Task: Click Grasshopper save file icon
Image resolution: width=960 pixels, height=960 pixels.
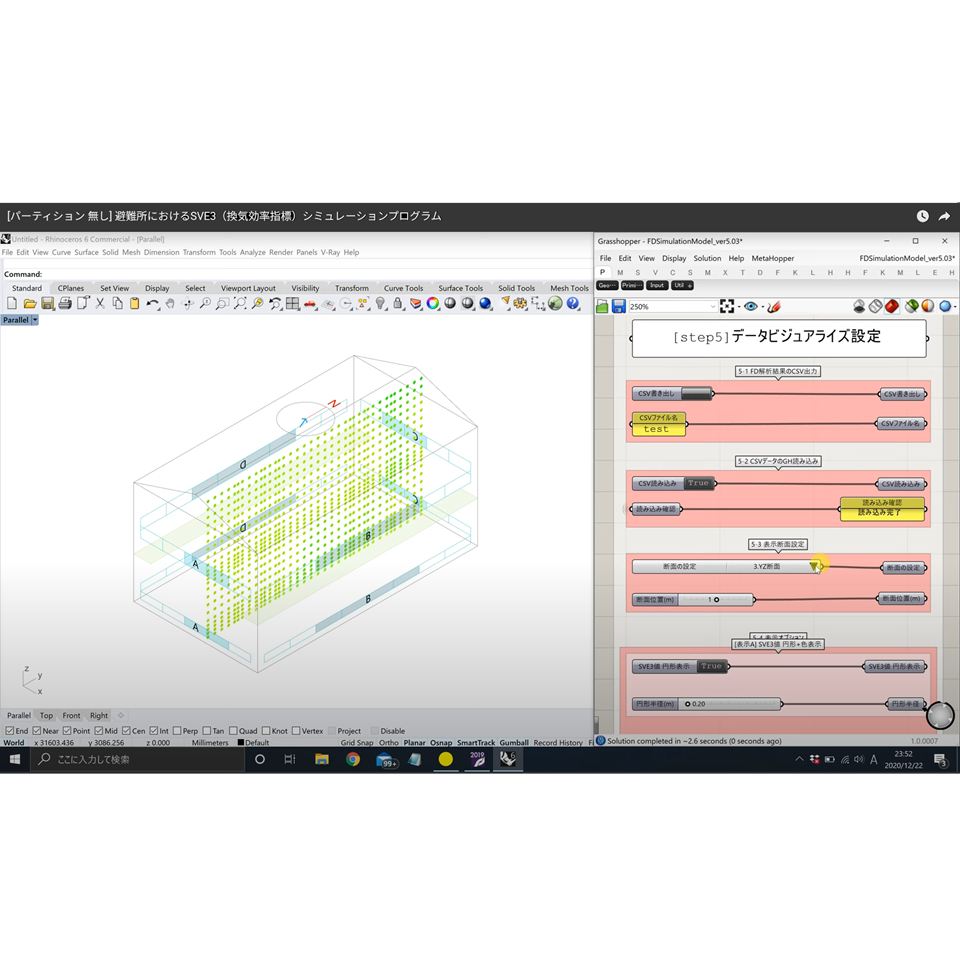Action: pyautogui.click(x=618, y=306)
